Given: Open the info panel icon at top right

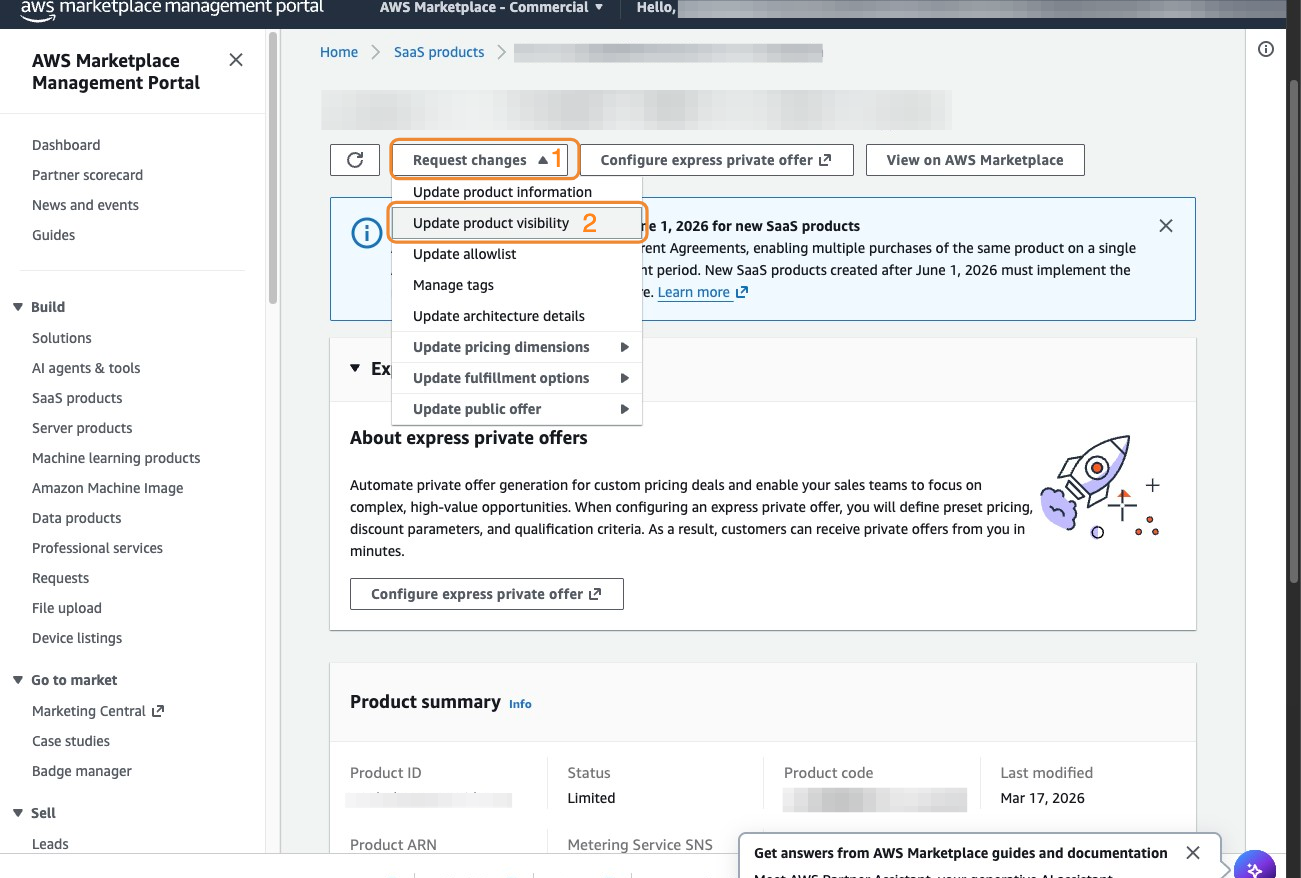Looking at the screenshot, I should pos(1266,49).
